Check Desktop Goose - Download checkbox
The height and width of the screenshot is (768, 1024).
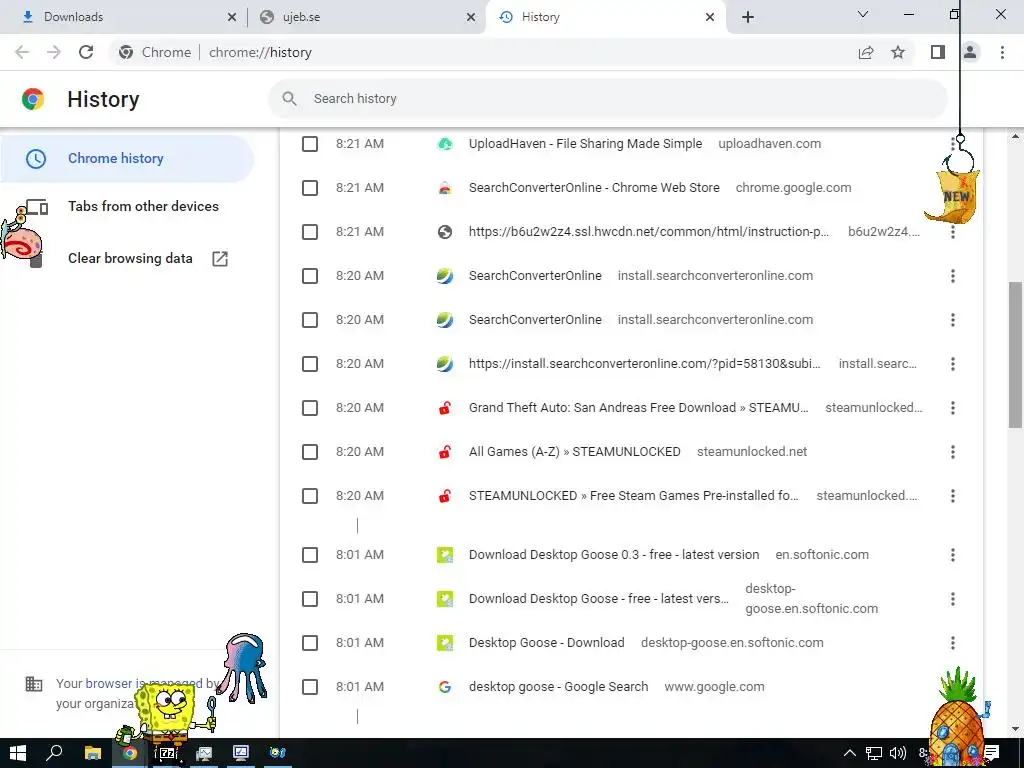pos(310,643)
